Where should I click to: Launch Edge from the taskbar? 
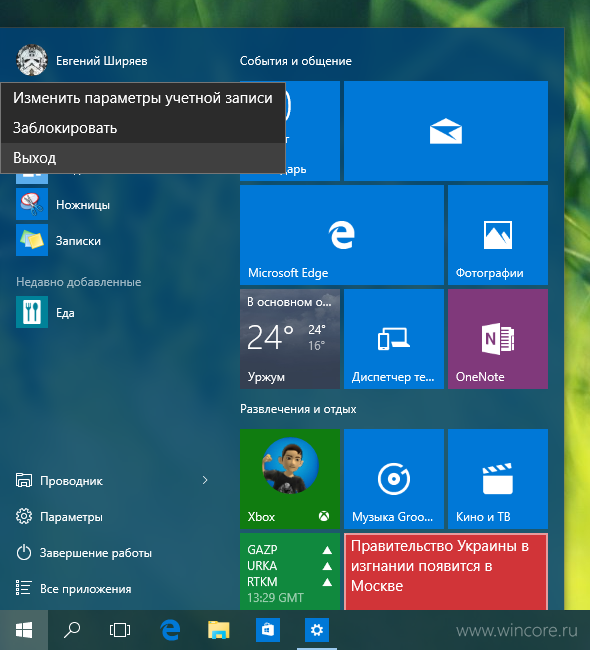pos(170,630)
